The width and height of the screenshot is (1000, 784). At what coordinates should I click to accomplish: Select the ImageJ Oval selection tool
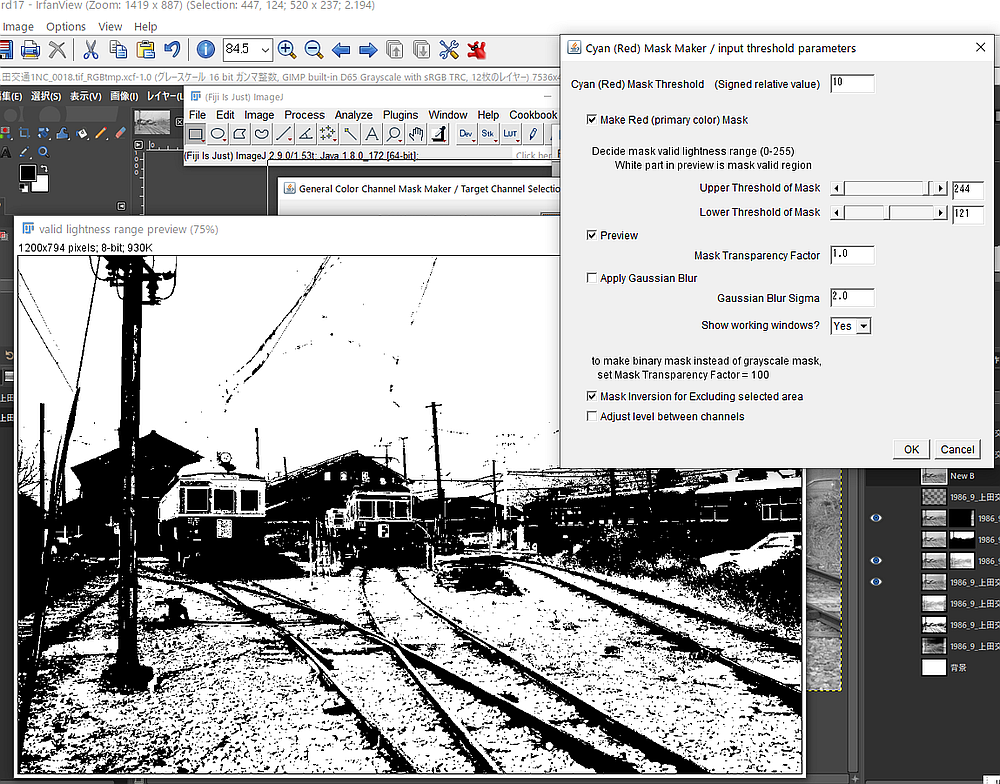tap(218, 134)
